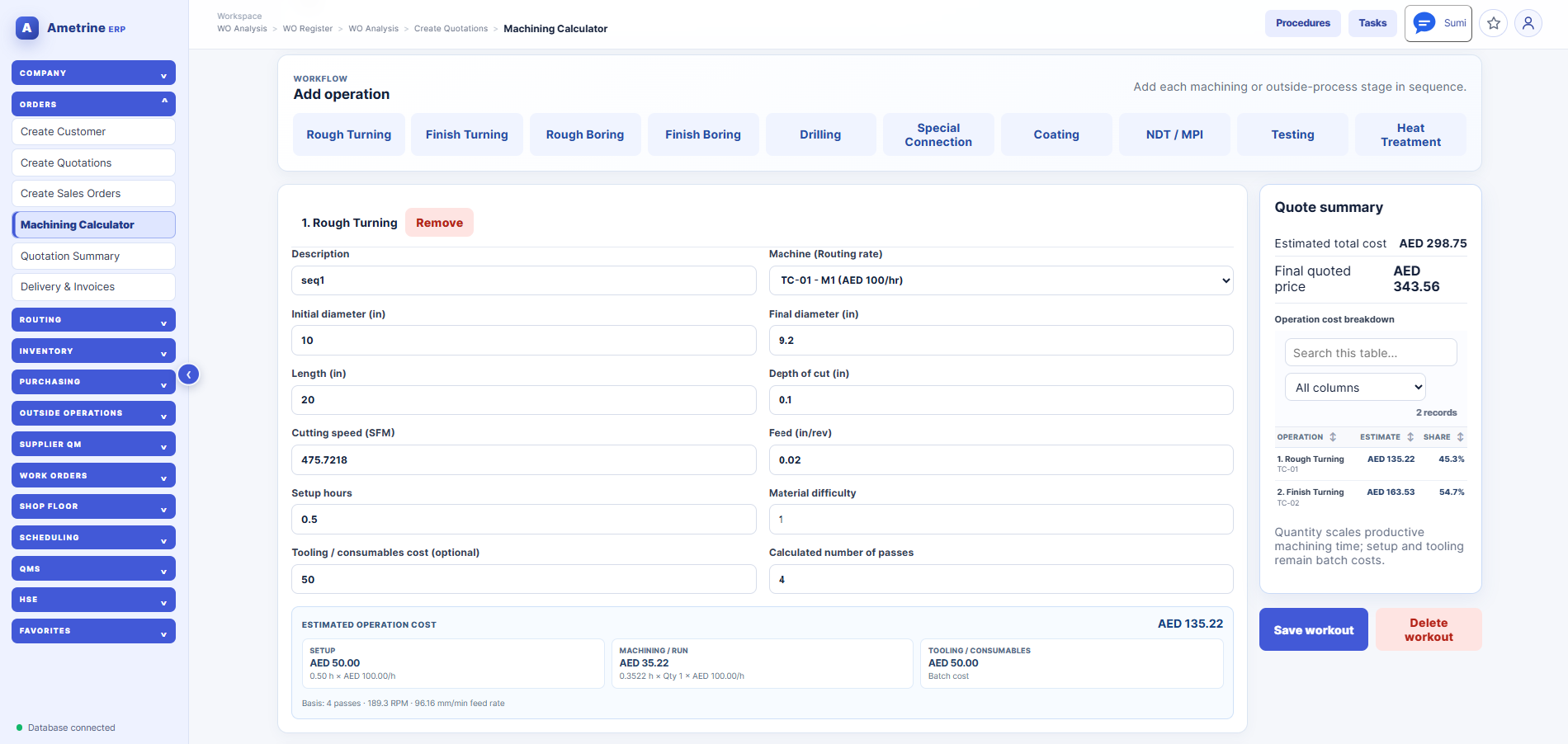This screenshot has height=744, width=1568.
Task: Expand the Inventory menu section
Action: pyautogui.click(x=93, y=351)
